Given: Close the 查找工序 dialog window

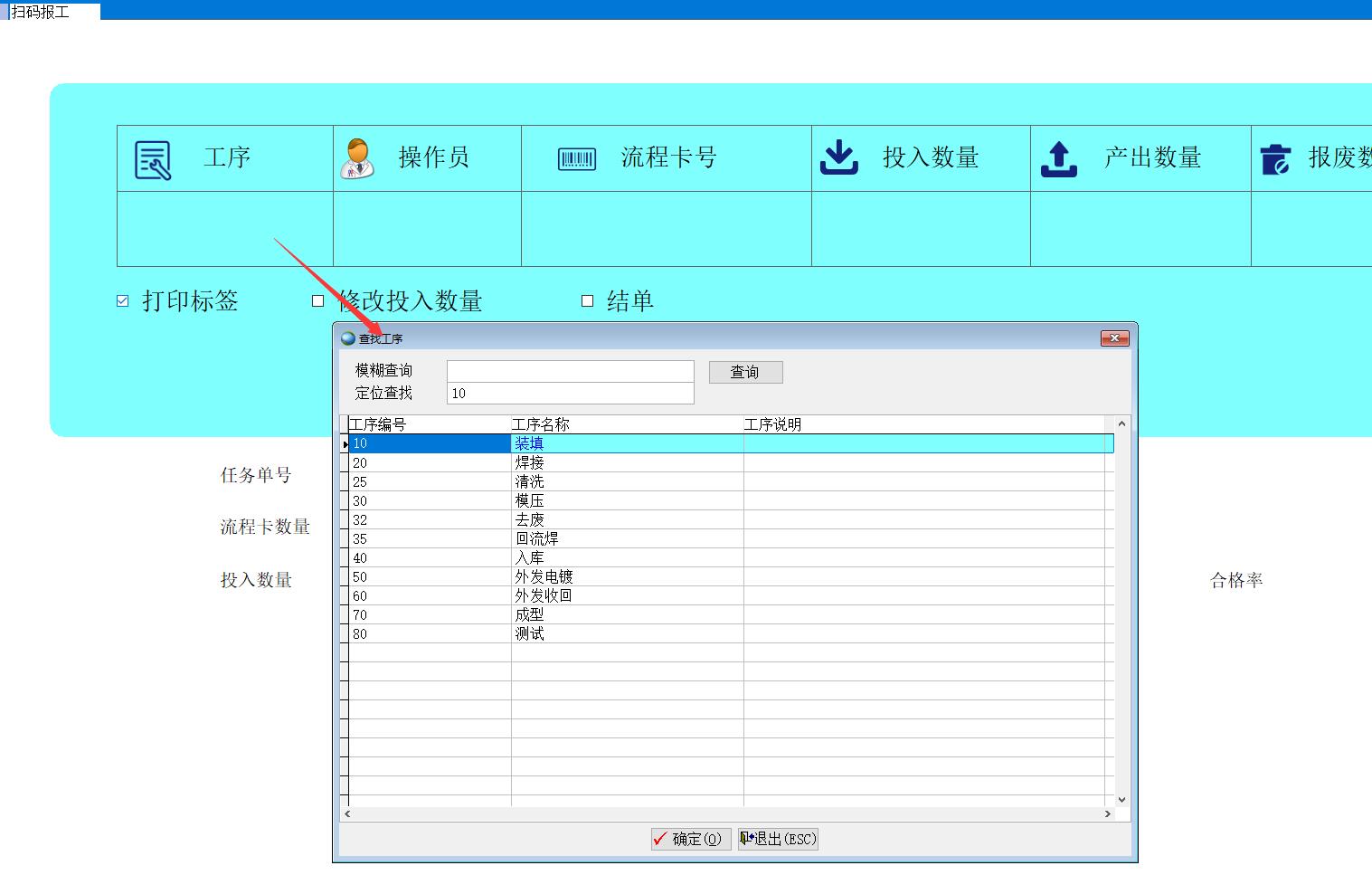Looking at the screenshot, I should (1114, 338).
